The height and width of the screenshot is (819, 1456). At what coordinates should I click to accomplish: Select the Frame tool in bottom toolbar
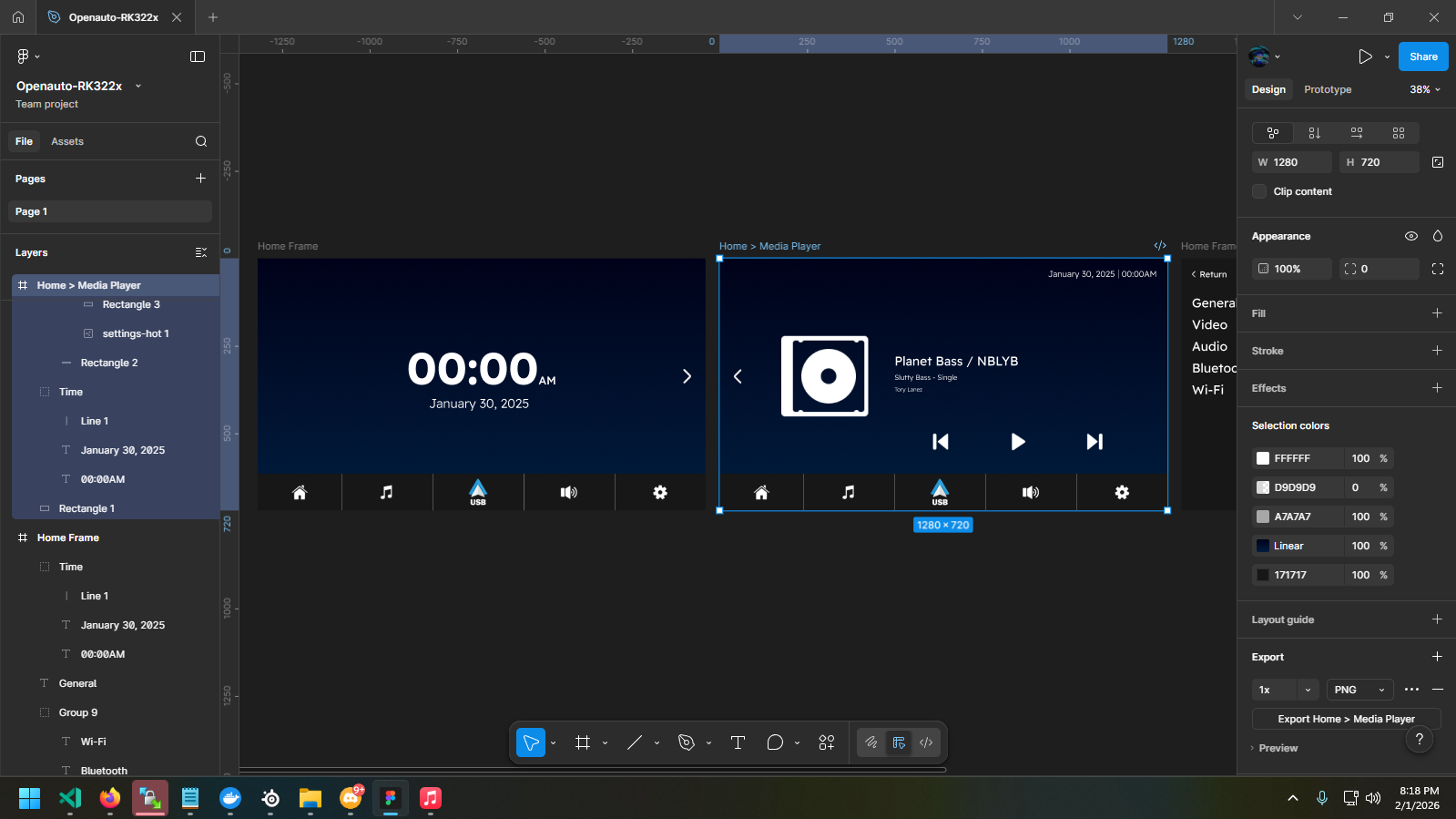pyautogui.click(x=583, y=742)
